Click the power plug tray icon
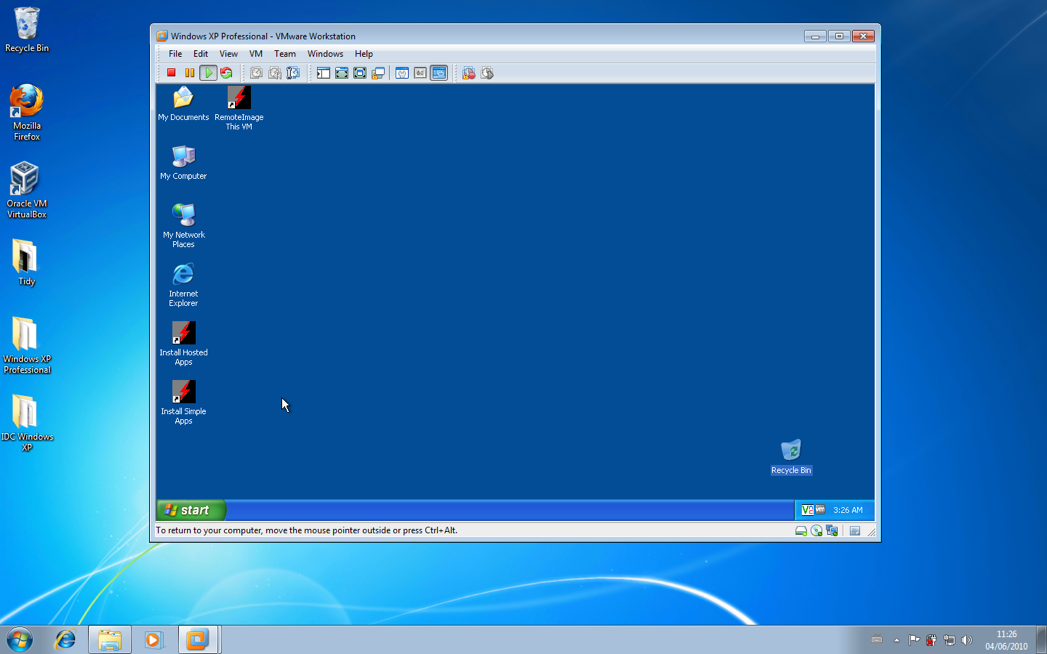1047x654 pixels. pyautogui.click(x=931, y=640)
